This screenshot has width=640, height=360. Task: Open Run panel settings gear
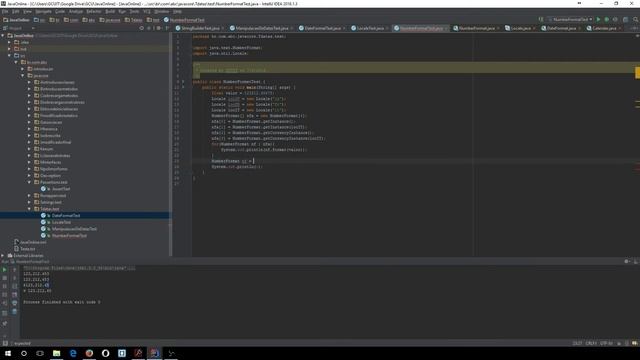click(x=627, y=261)
